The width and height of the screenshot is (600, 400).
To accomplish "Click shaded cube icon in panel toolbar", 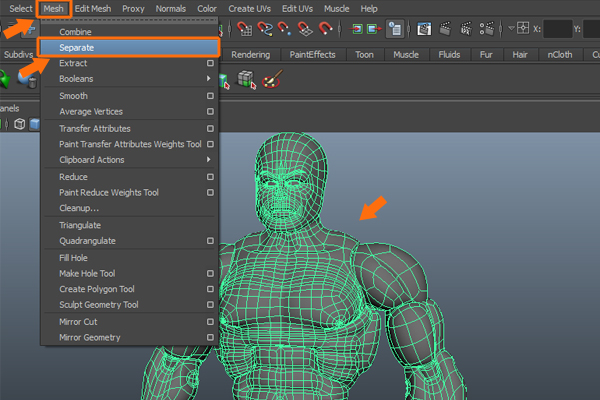I will (35, 124).
